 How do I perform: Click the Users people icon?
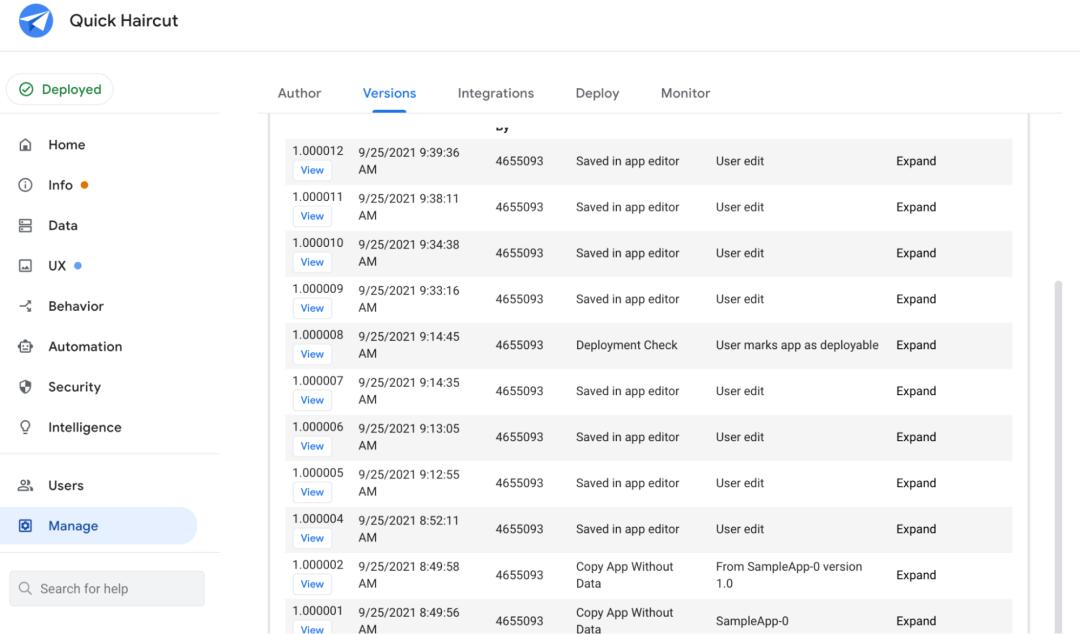pos(26,486)
